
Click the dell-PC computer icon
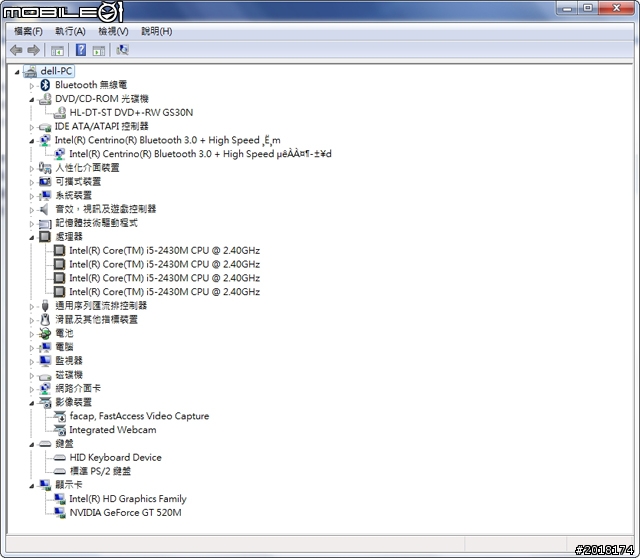pyautogui.click(x=30, y=71)
